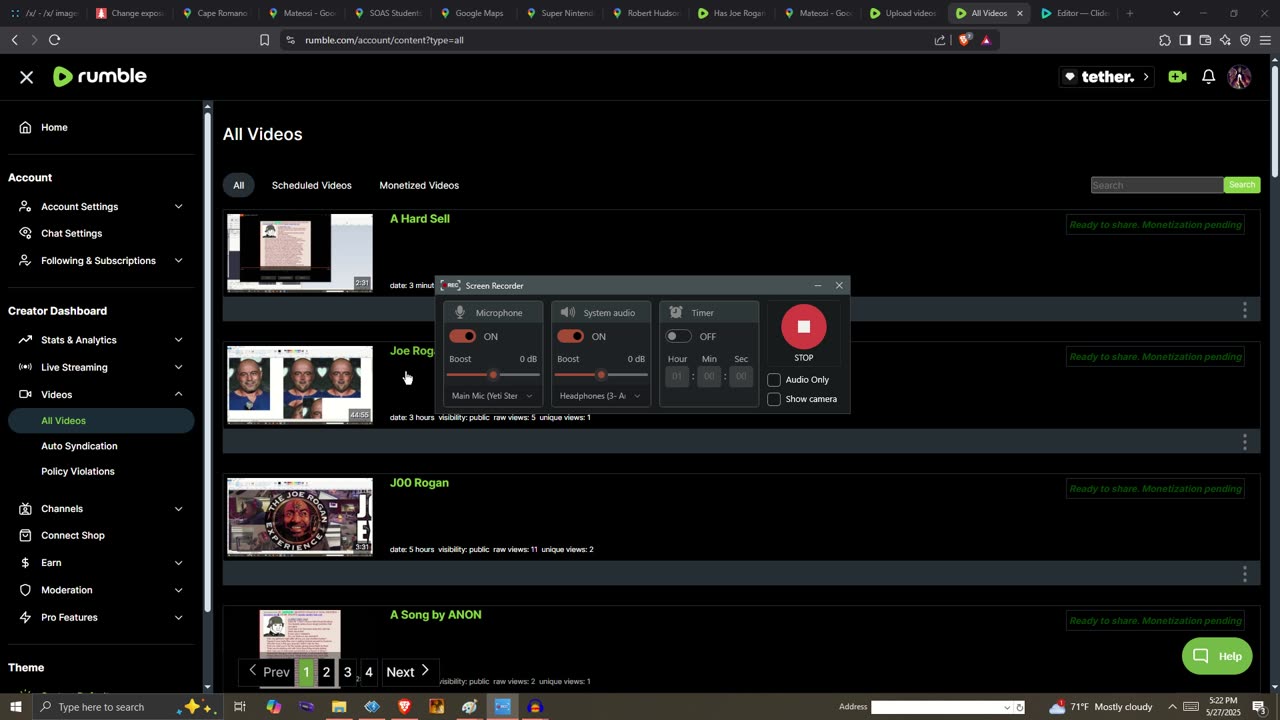The image size is (1280, 720).
Task: Adjust the Microphone boost slider
Action: click(493, 375)
